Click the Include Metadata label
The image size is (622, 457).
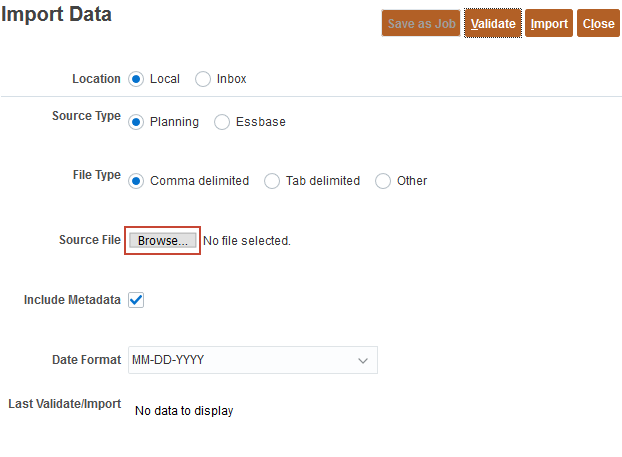72,300
